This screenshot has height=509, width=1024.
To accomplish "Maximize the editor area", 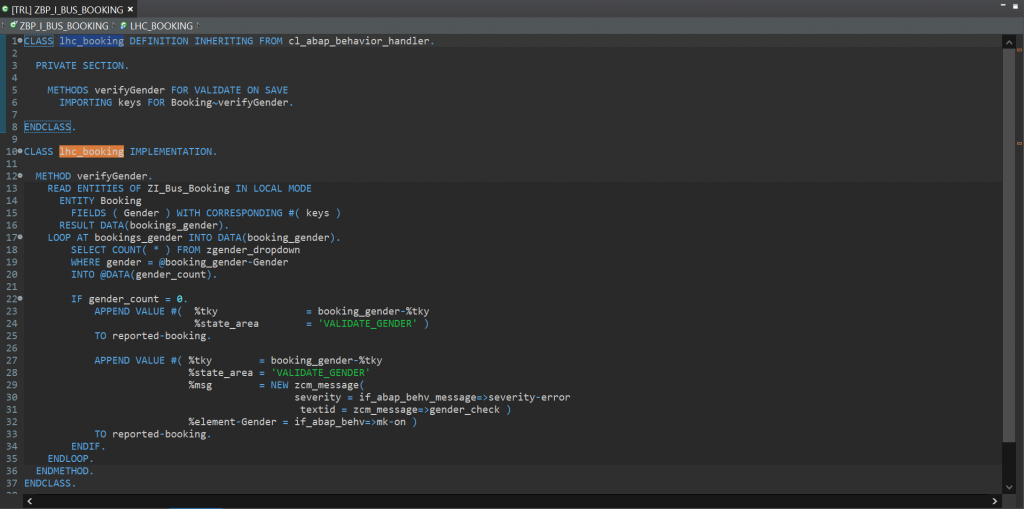I will coord(1017,5).
